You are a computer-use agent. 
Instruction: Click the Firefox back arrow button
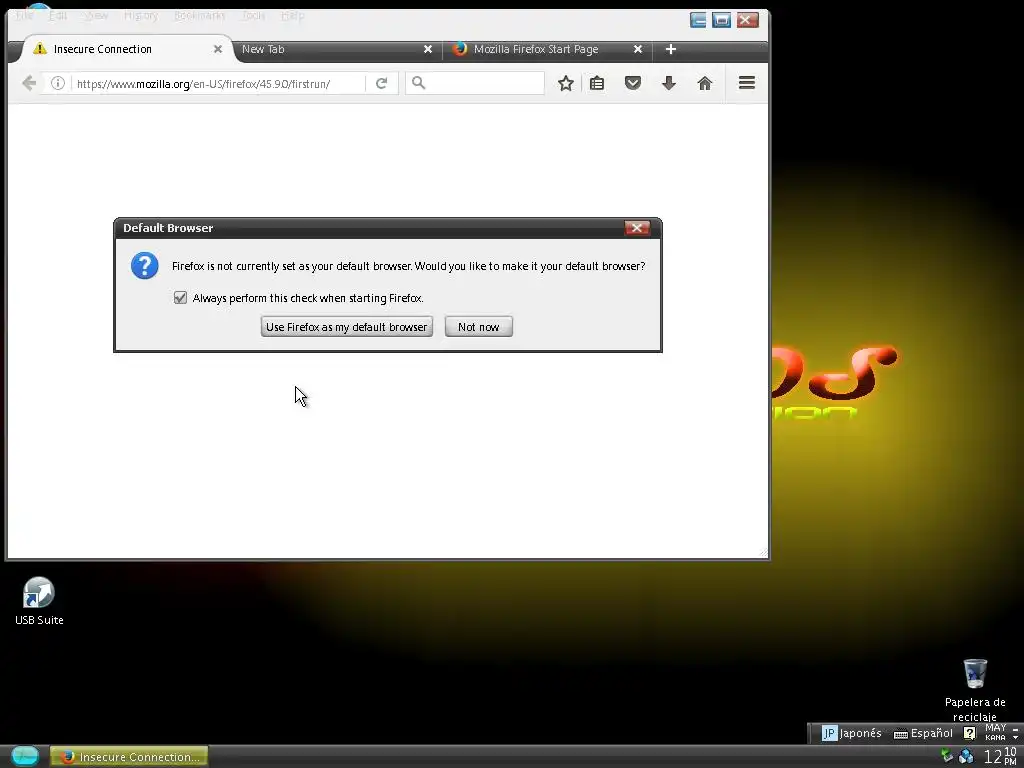click(29, 83)
